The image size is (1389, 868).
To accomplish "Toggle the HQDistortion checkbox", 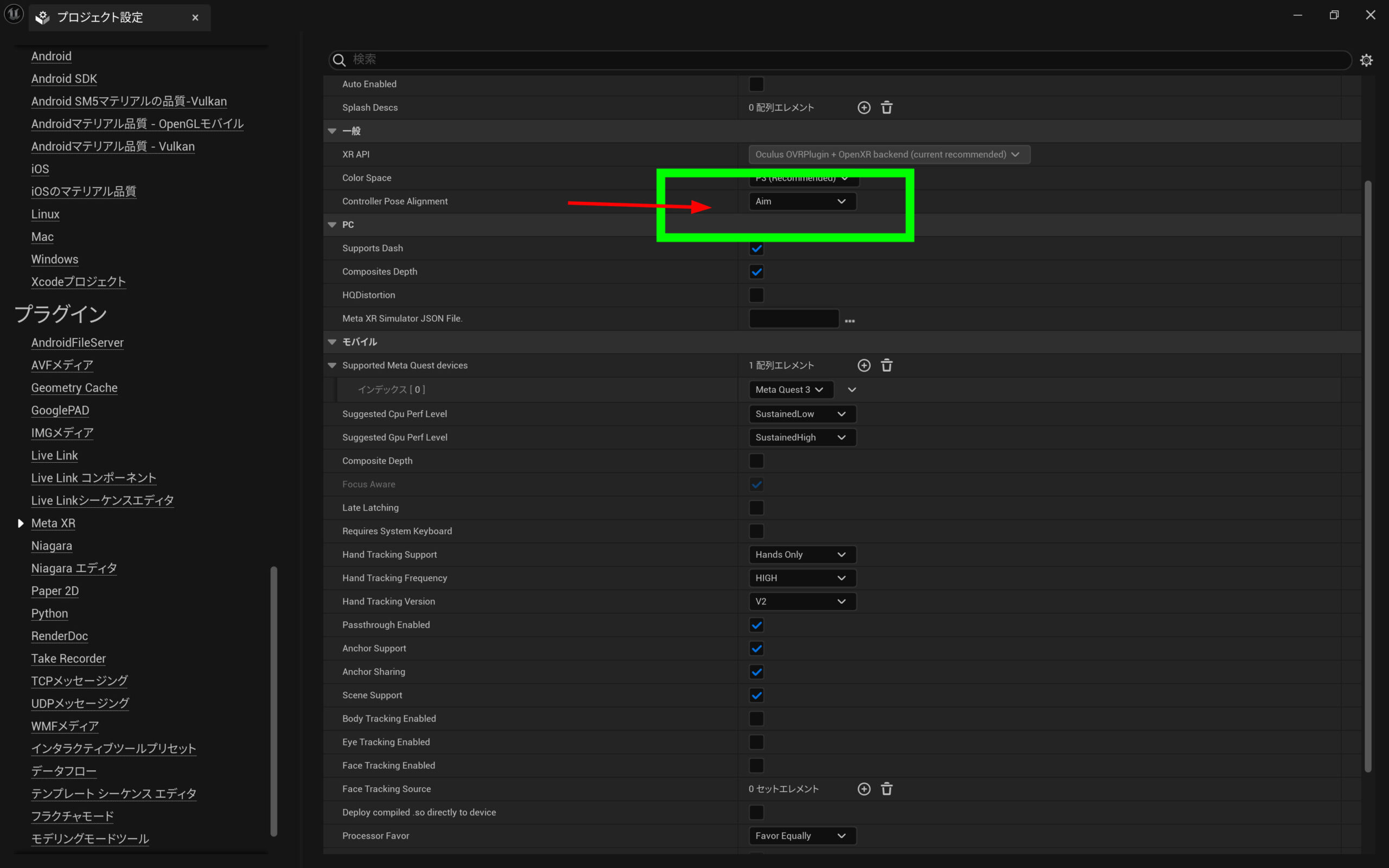I will [x=756, y=295].
